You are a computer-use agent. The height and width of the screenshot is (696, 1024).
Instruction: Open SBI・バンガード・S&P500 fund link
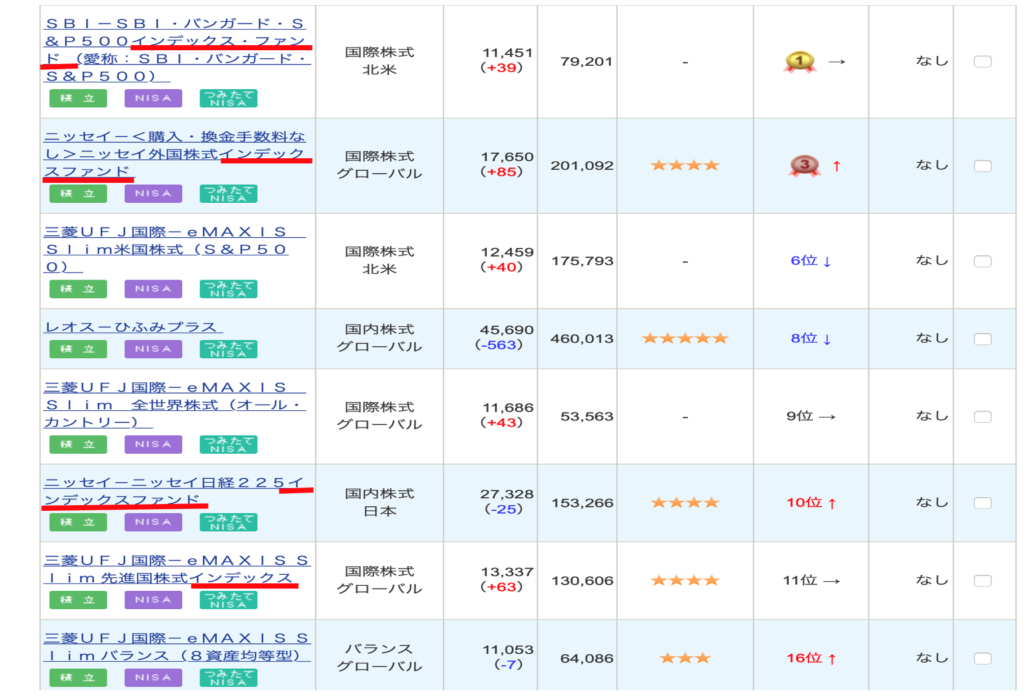[x=176, y=50]
